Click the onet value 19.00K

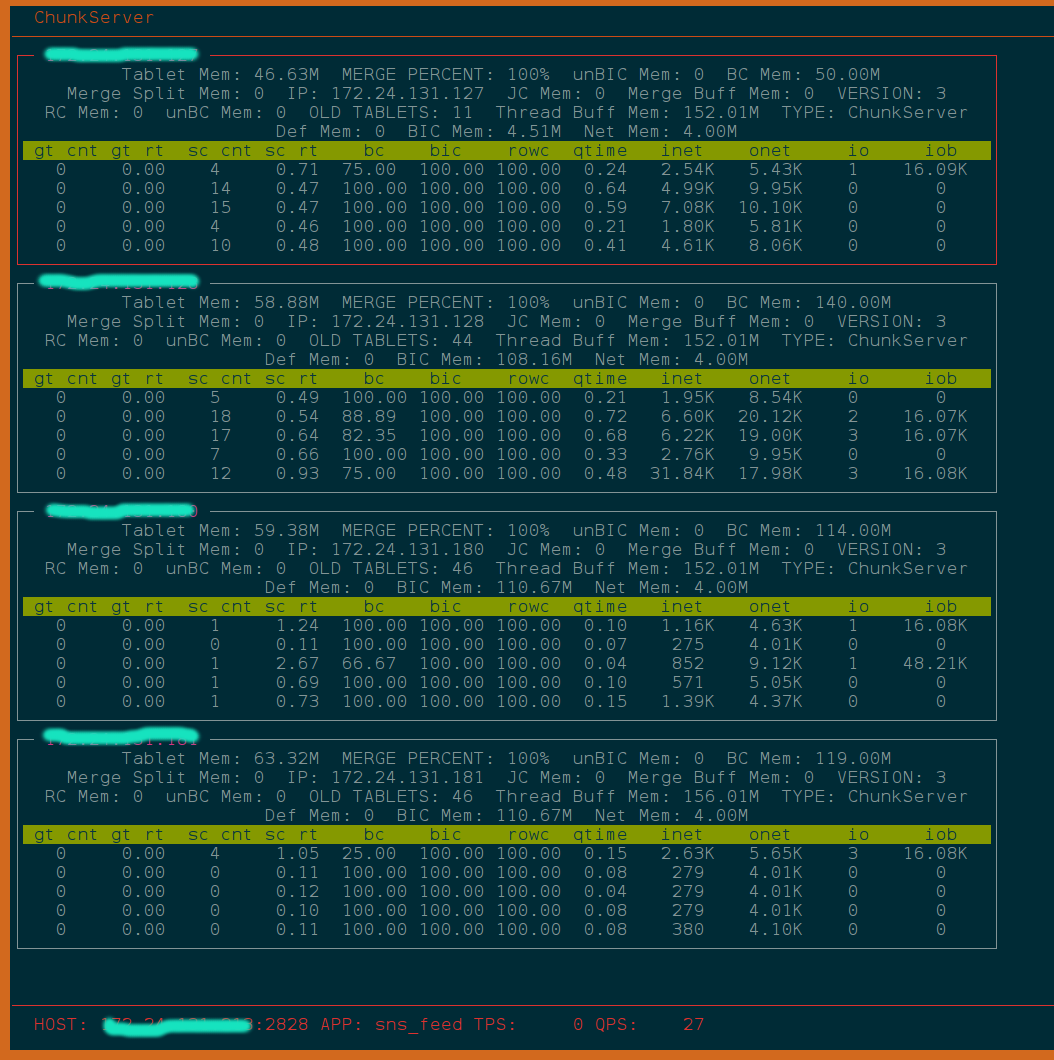click(770, 435)
